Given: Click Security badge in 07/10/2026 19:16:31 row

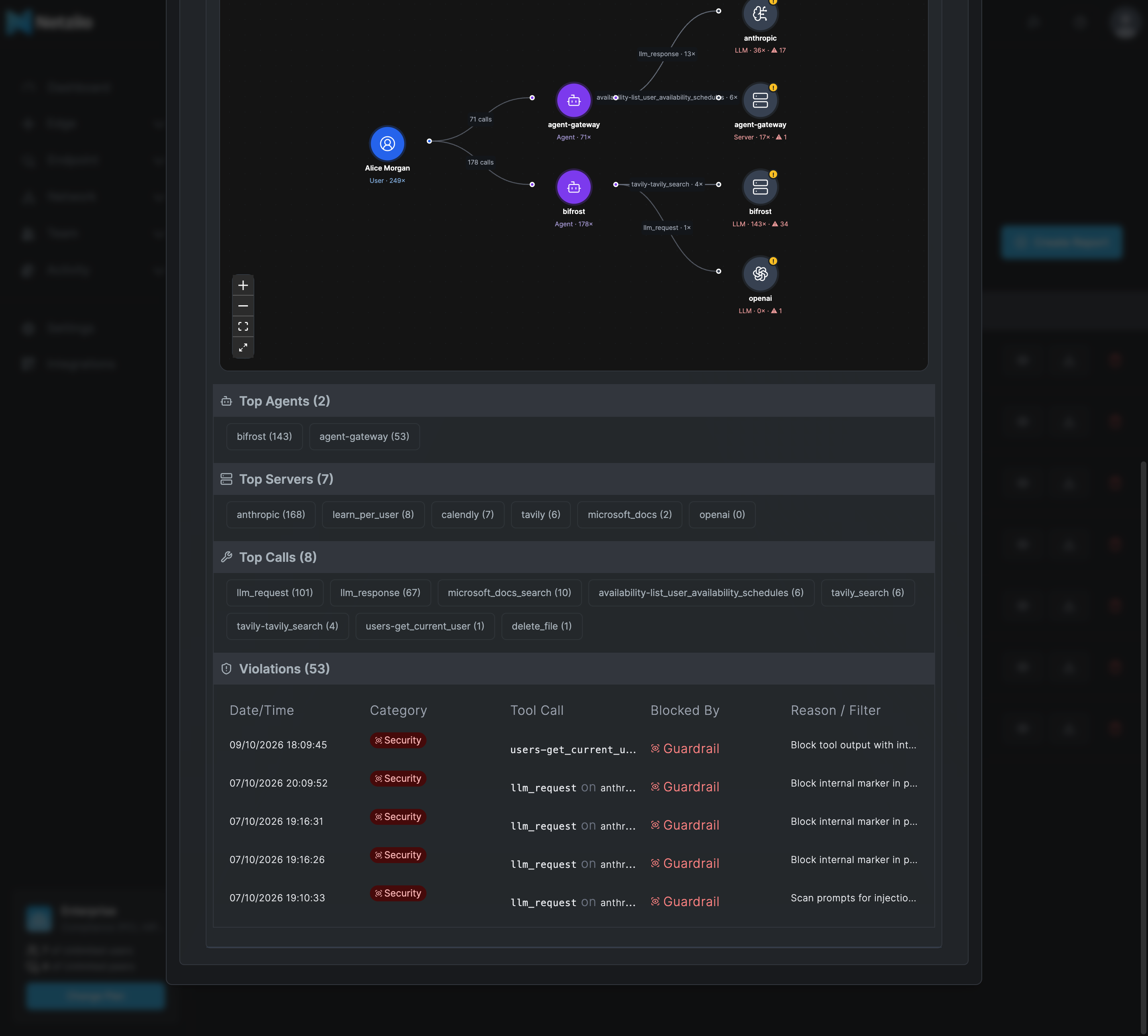Looking at the screenshot, I should 398,817.
